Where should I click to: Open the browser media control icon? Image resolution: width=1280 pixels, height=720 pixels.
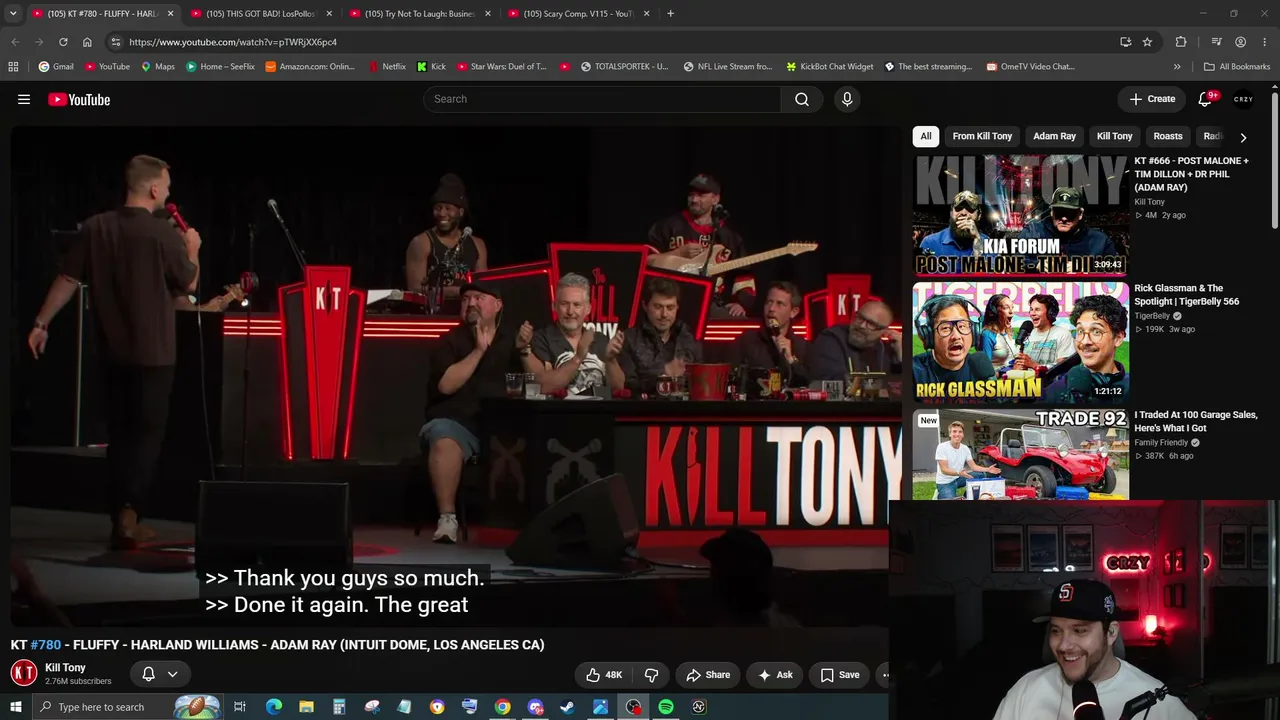click(1216, 42)
